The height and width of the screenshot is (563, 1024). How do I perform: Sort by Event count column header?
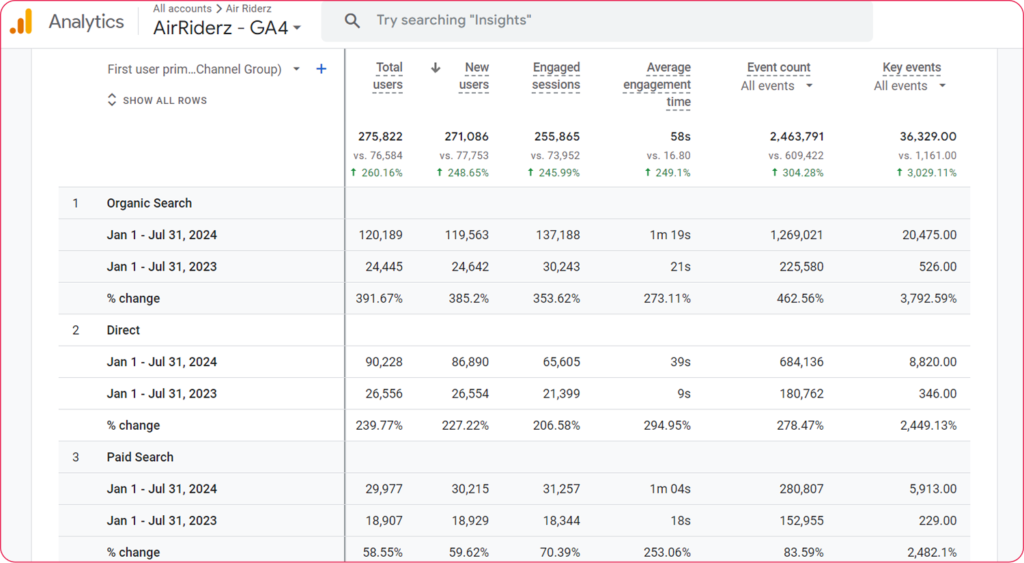point(778,68)
